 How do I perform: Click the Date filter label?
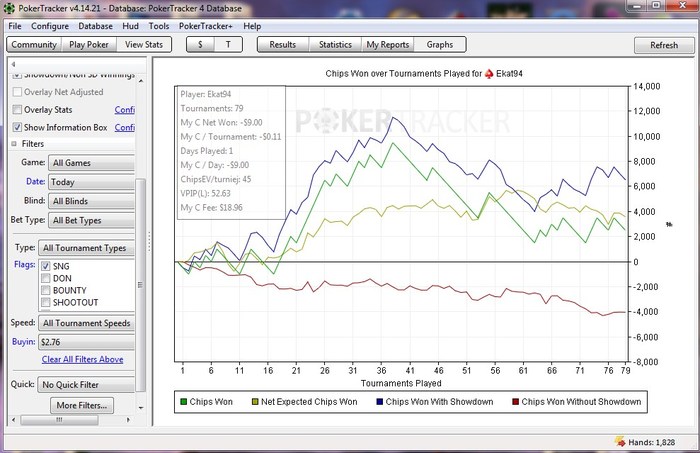pyautogui.click(x=36, y=181)
